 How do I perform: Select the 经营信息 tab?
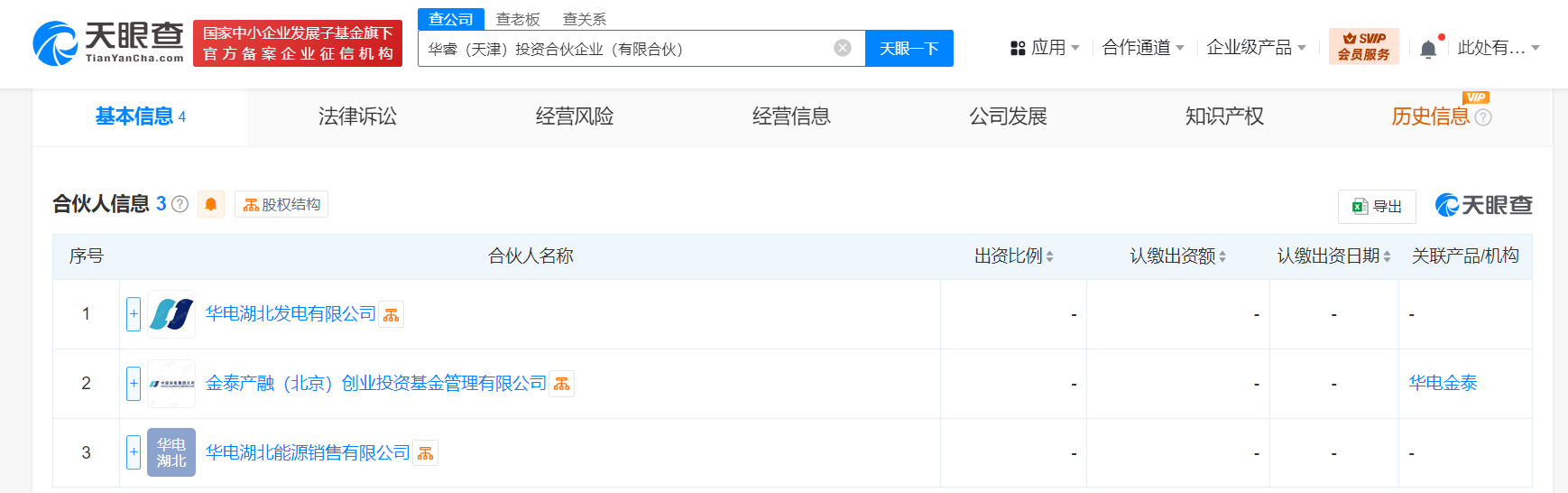[x=791, y=116]
